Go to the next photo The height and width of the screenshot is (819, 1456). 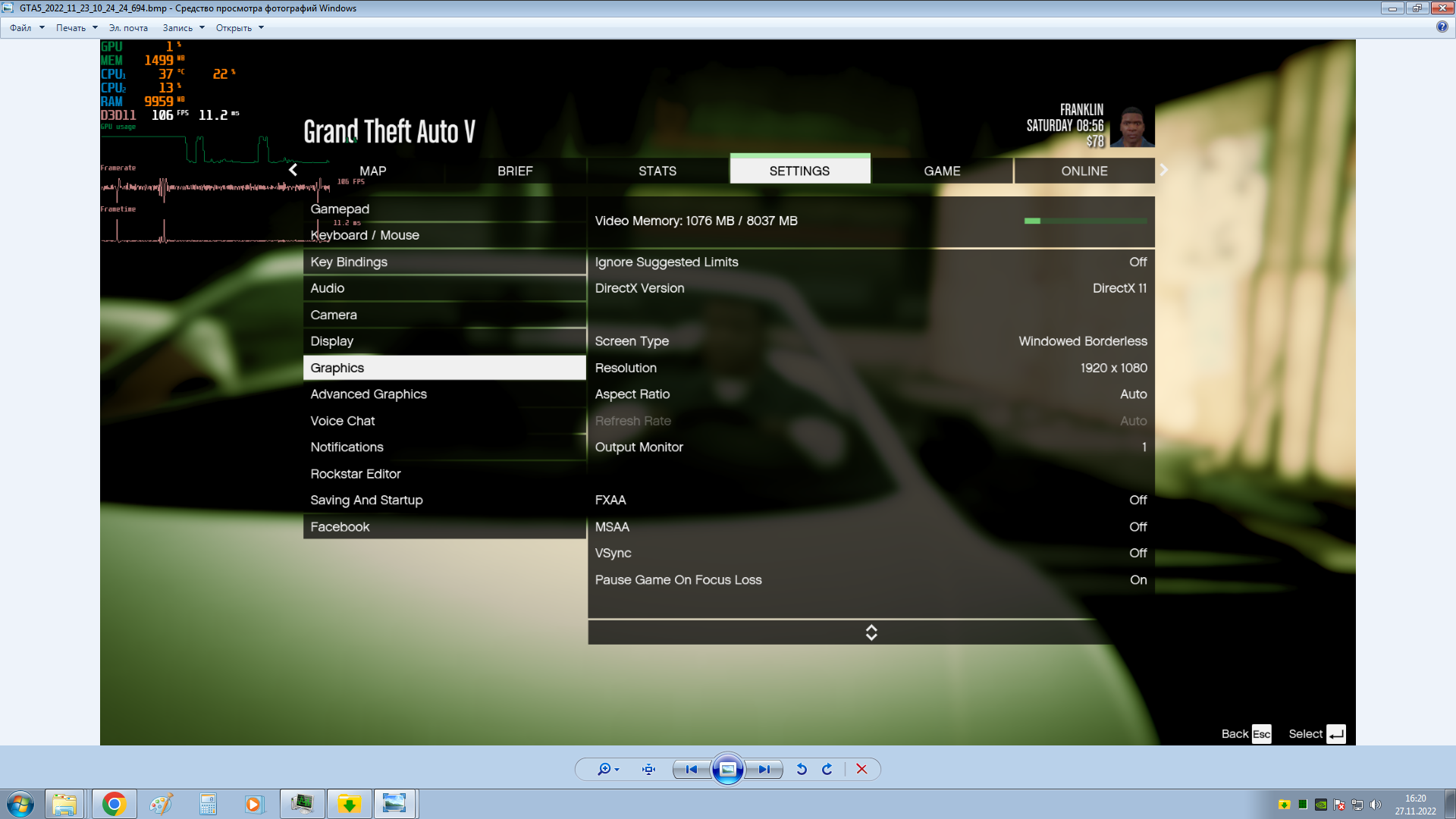(764, 769)
